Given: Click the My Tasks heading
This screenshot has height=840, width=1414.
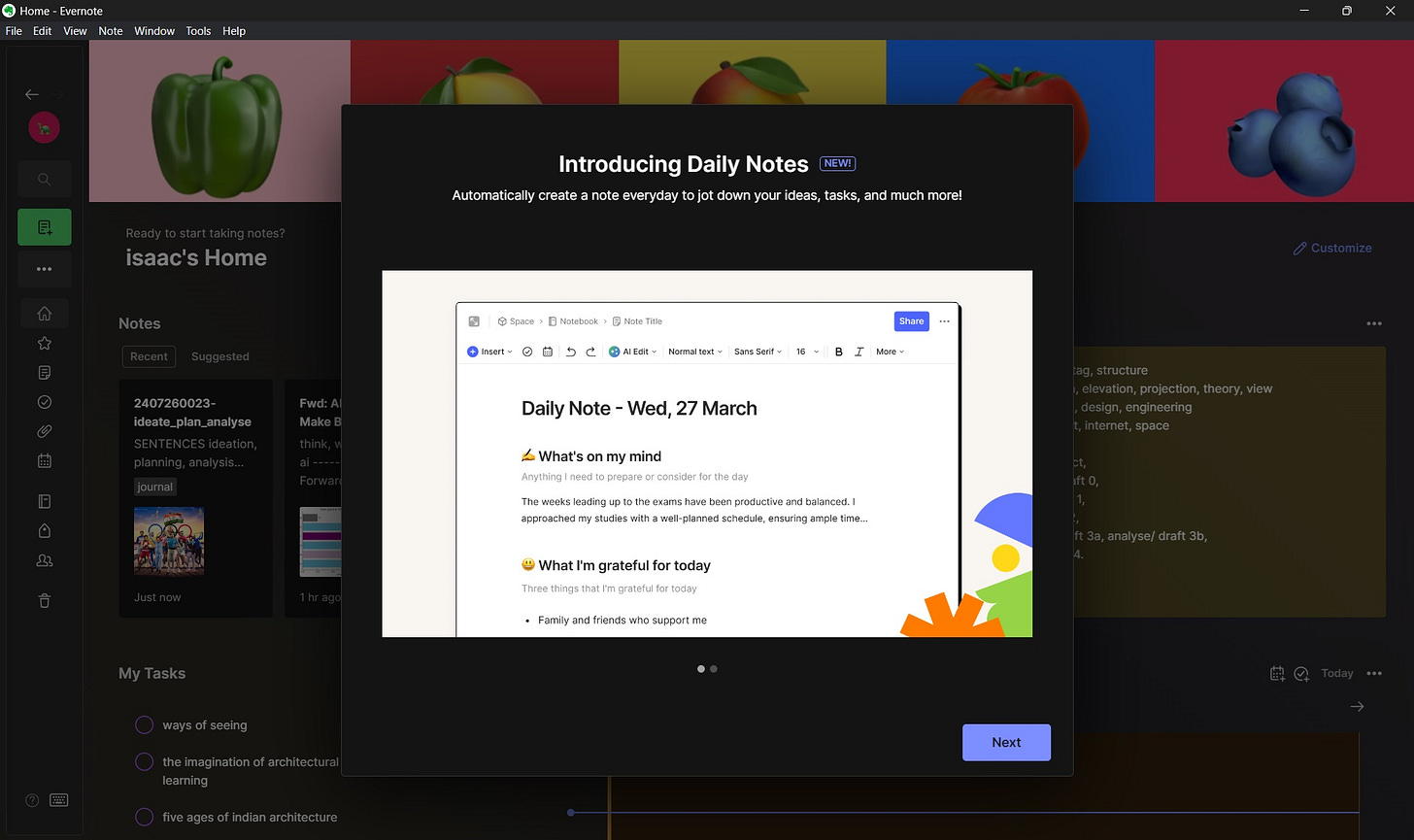Looking at the screenshot, I should pyautogui.click(x=151, y=673).
